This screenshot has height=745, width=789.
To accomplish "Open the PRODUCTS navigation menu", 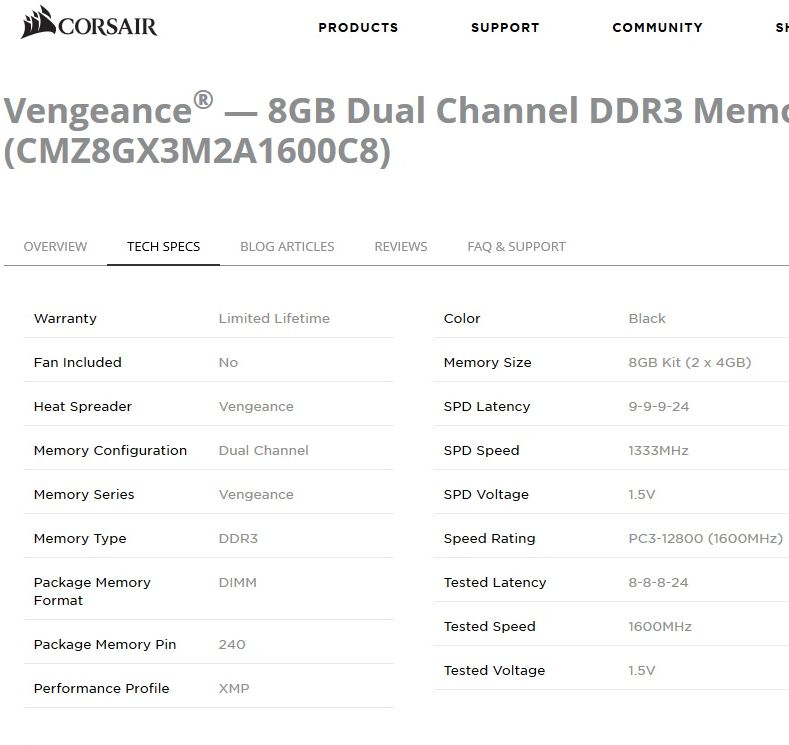I will [358, 27].
